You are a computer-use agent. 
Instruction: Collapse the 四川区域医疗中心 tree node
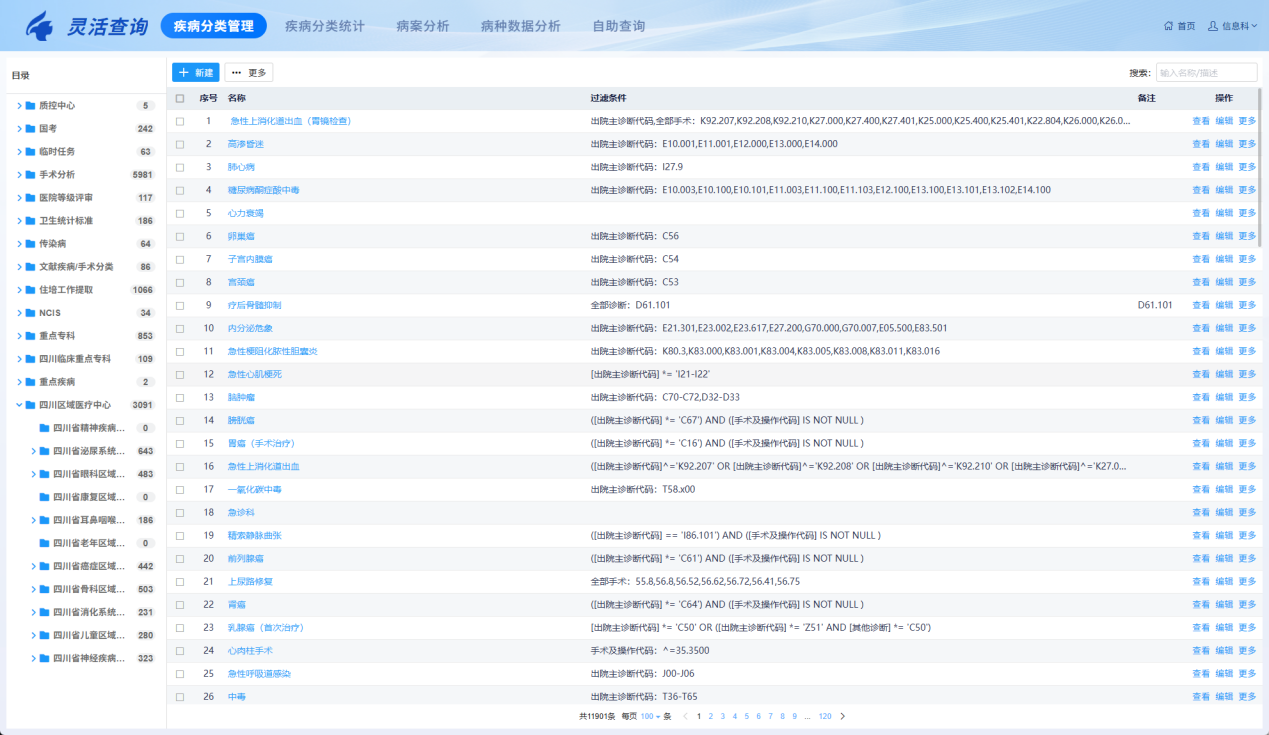18,405
